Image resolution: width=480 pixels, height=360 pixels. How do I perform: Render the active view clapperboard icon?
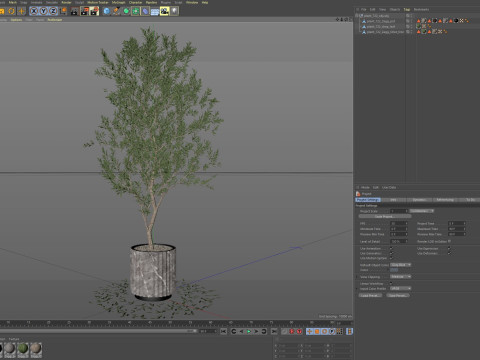click(74, 11)
